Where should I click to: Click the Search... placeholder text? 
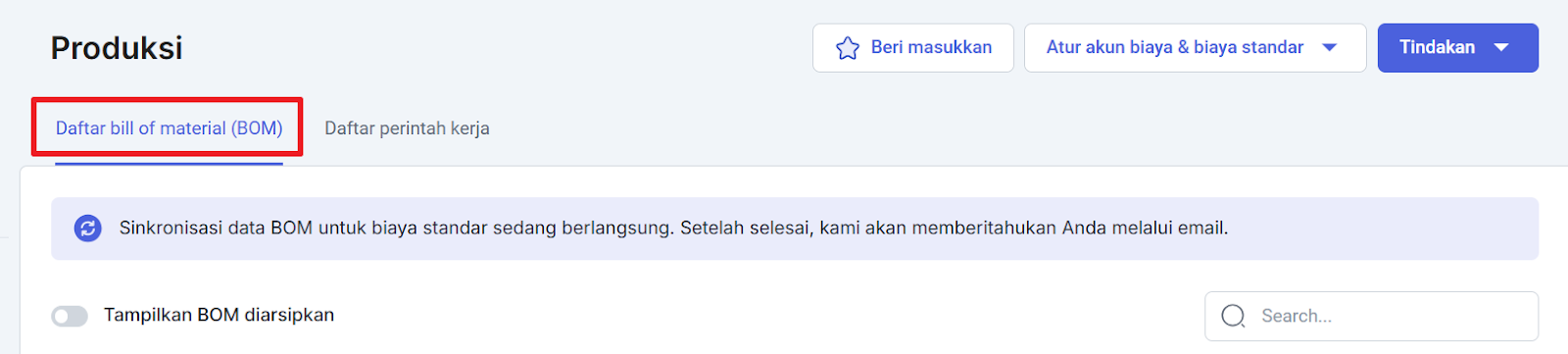(1297, 316)
